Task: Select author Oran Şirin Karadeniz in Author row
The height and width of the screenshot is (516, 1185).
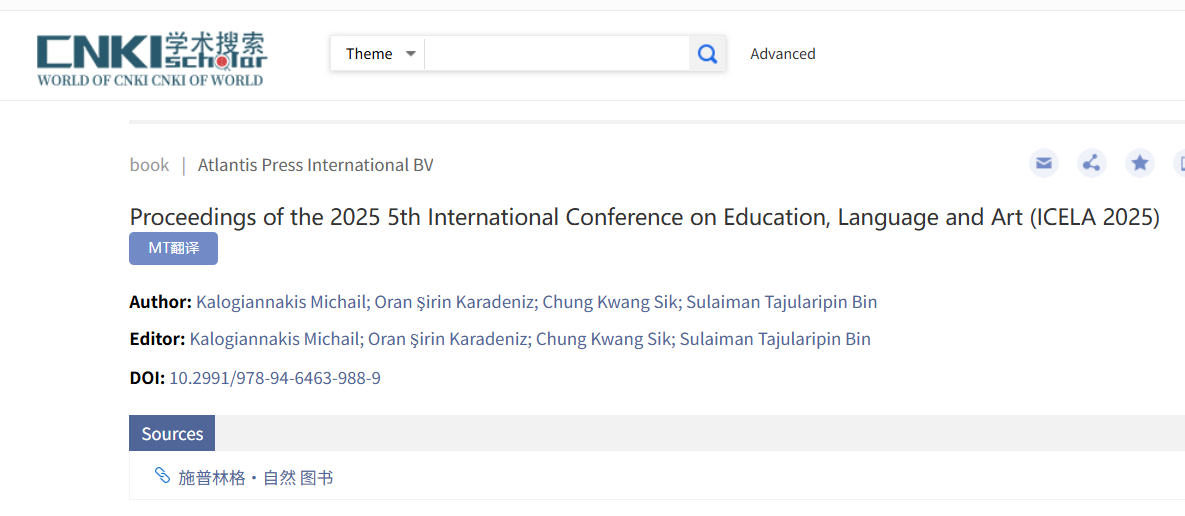Action: click(455, 302)
